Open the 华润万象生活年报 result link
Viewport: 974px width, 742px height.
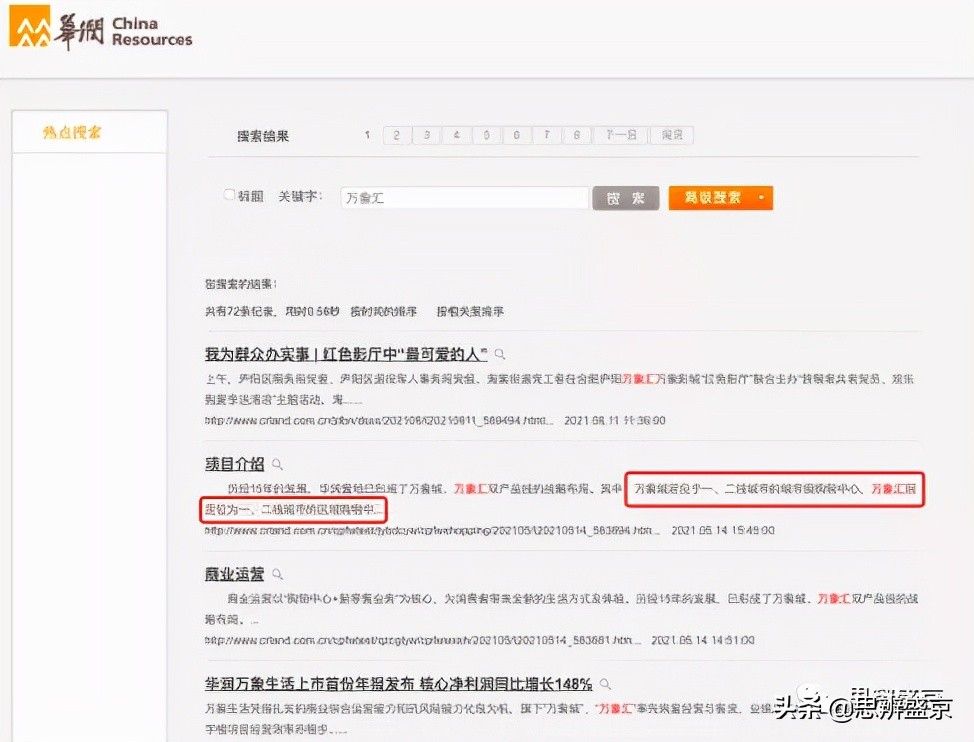[400, 684]
